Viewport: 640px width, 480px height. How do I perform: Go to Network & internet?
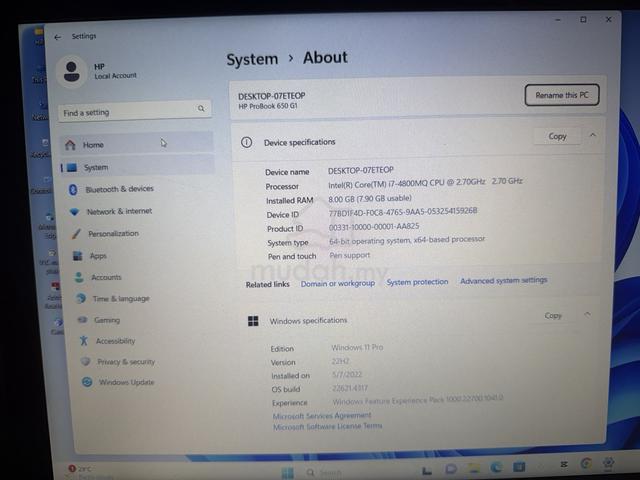[x=119, y=211]
